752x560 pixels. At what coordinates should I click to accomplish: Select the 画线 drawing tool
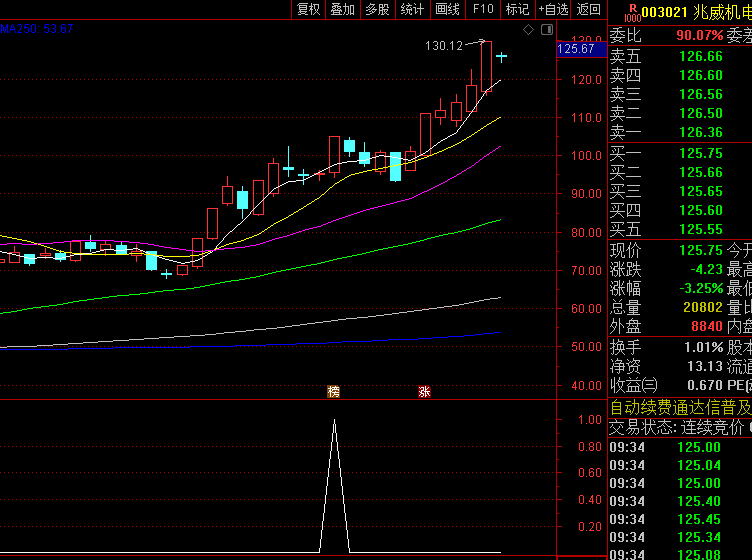click(447, 9)
